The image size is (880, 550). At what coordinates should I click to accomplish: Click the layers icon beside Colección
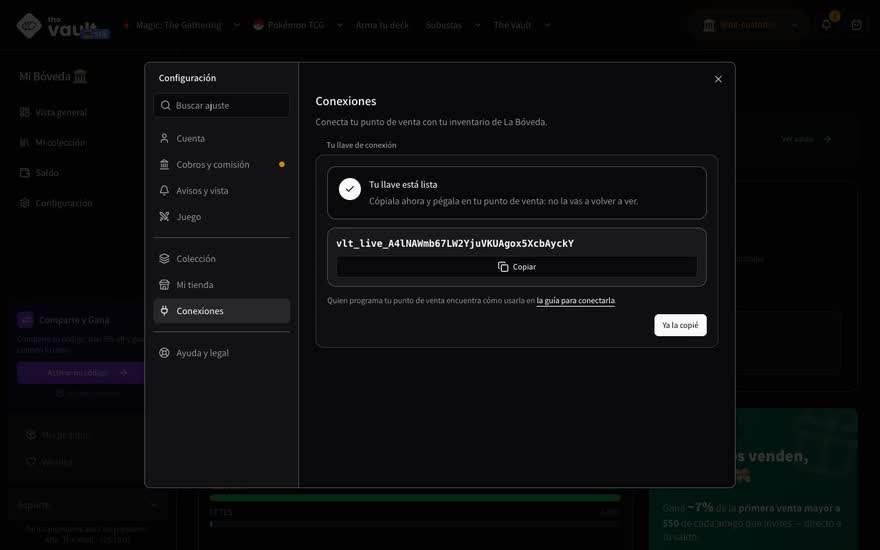coord(164,259)
